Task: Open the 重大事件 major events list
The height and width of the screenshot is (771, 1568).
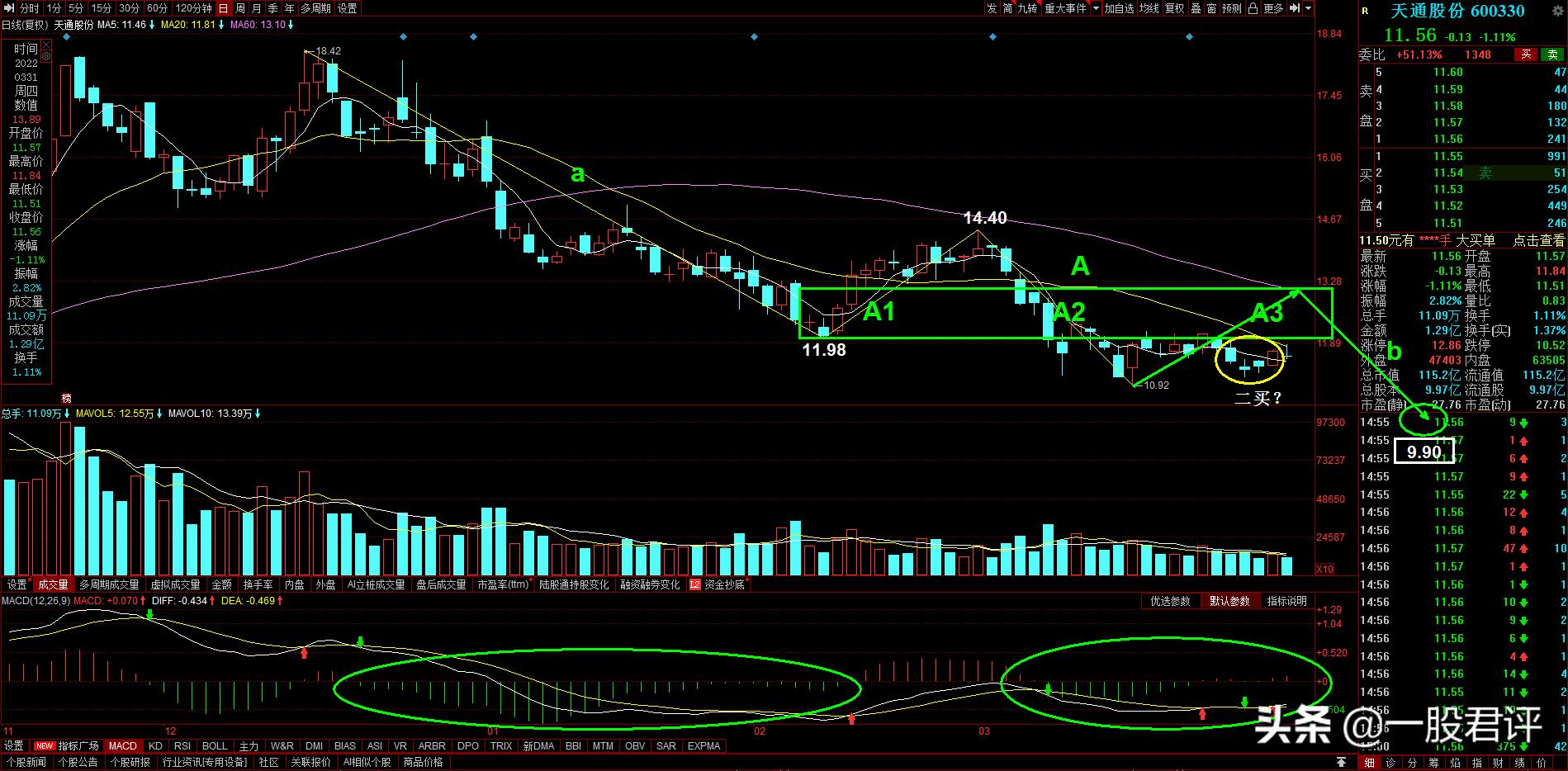Action: [1066, 8]
